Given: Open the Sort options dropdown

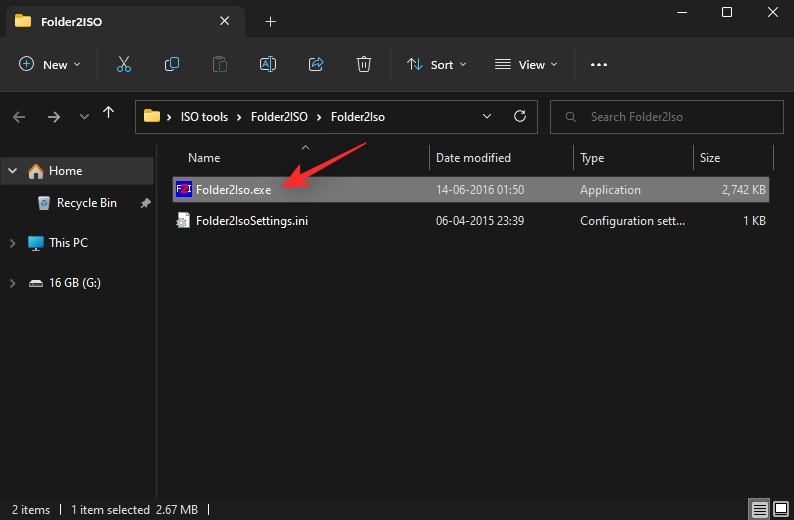Looking at the screenshot, I should tap(436, 64).
